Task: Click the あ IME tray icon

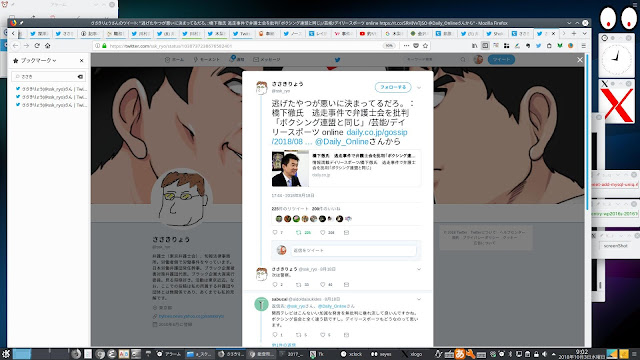Action: point(460,354)
